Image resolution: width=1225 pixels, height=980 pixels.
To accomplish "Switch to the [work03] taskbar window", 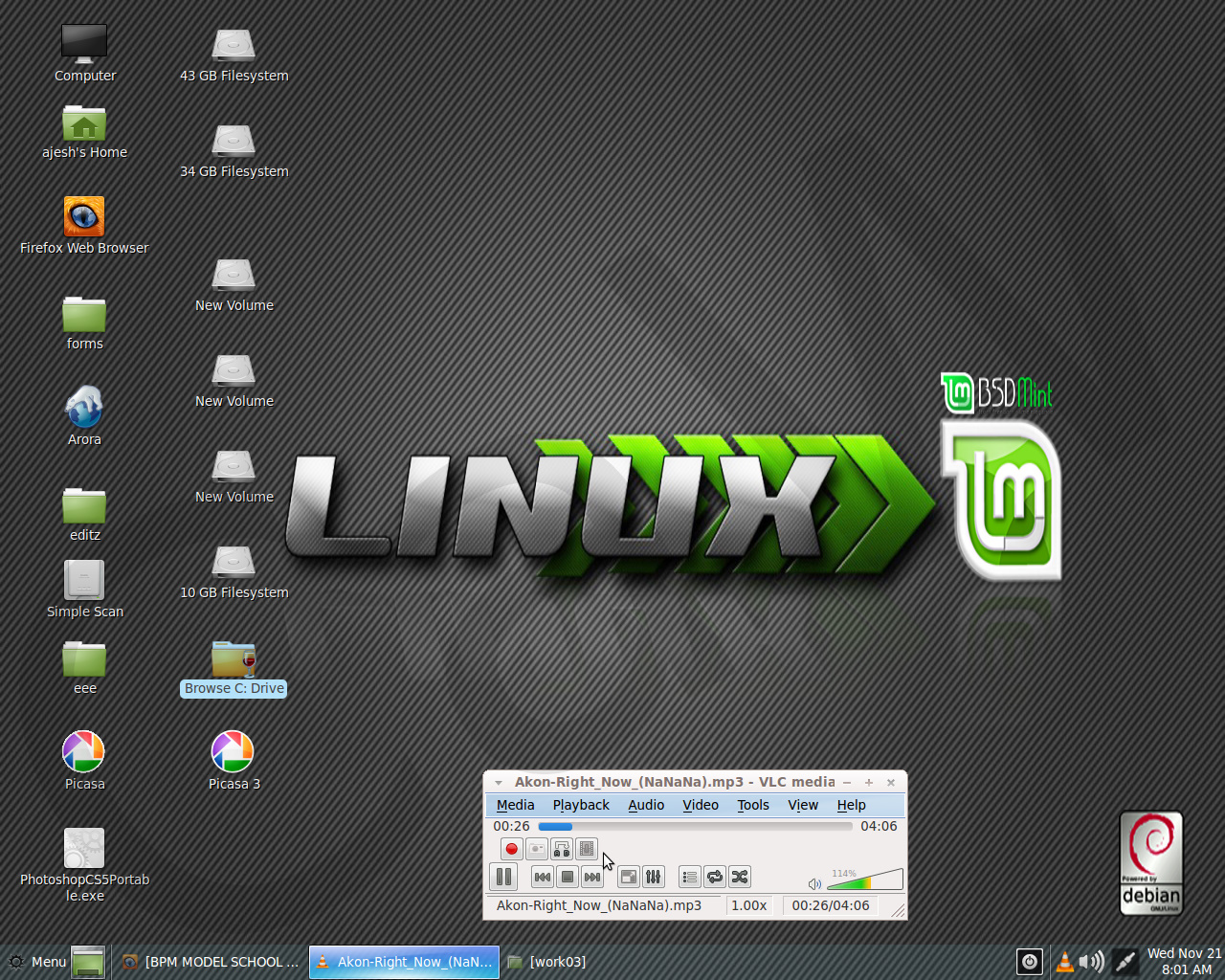I will [x=547, y=962].
